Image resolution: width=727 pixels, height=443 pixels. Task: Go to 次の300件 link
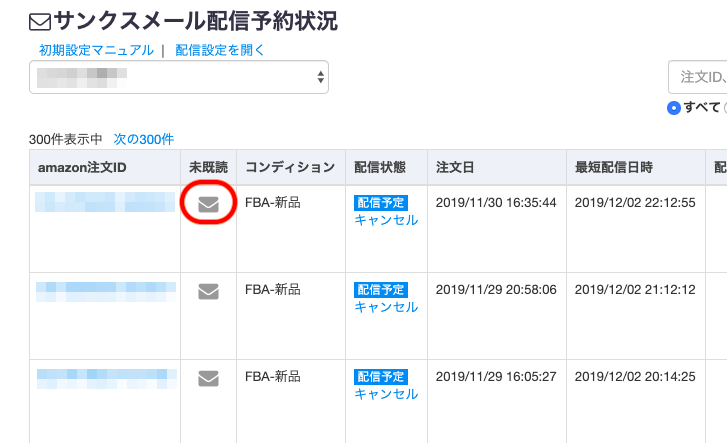[144, 139]
